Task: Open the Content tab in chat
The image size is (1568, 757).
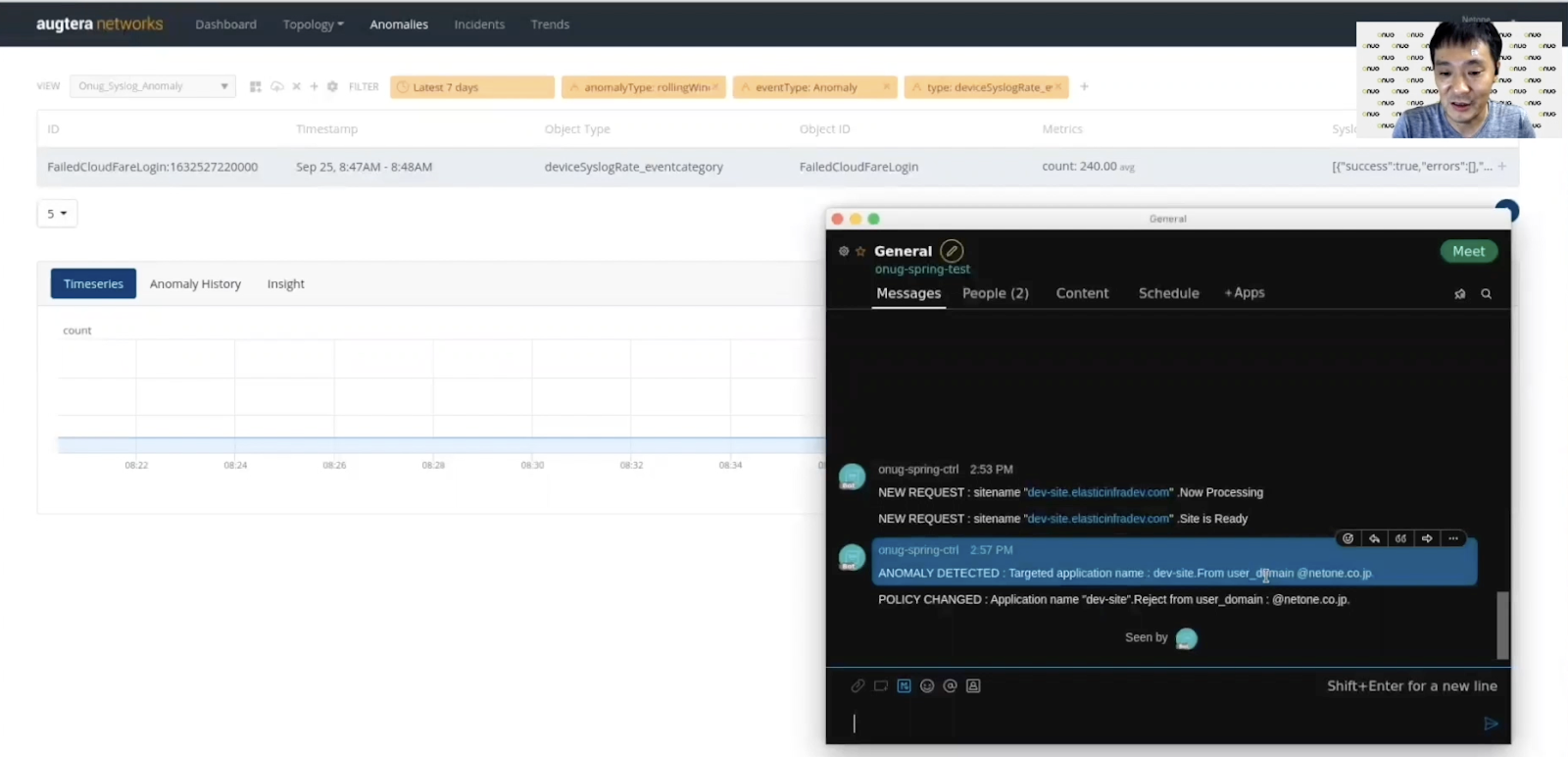Action: pos(1082,293)
